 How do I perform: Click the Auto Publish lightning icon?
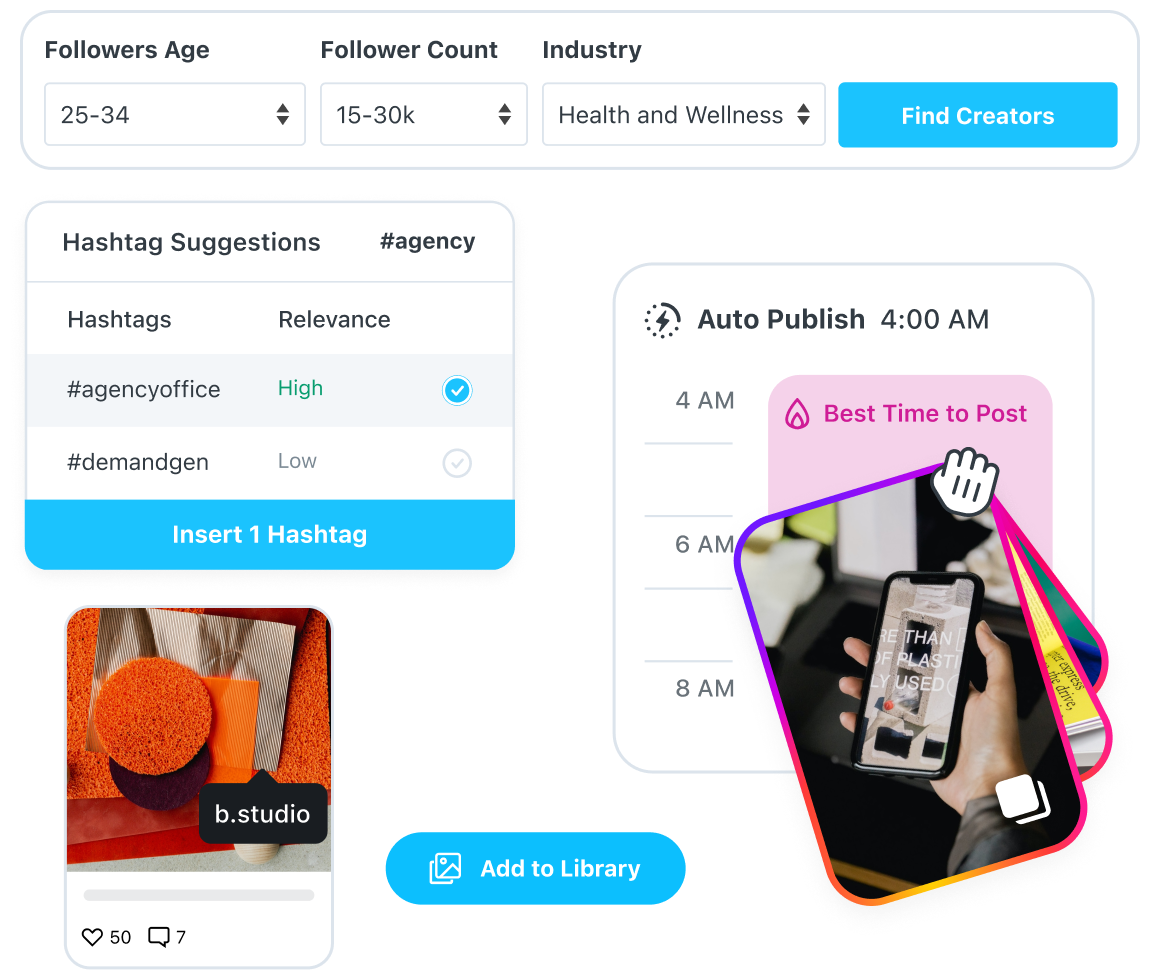661,320
